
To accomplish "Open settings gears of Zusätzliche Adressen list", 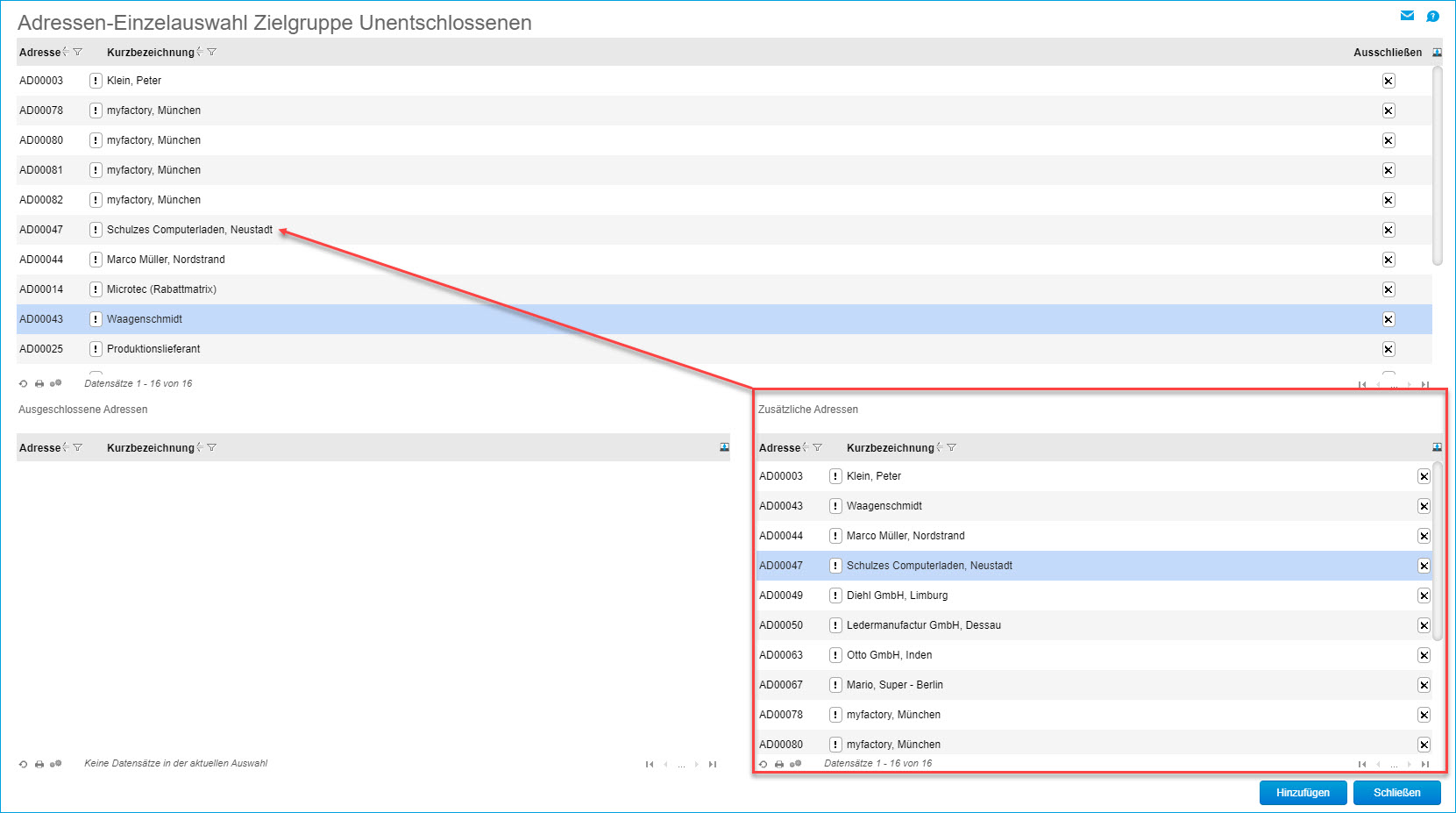I will tap(796, 764).
